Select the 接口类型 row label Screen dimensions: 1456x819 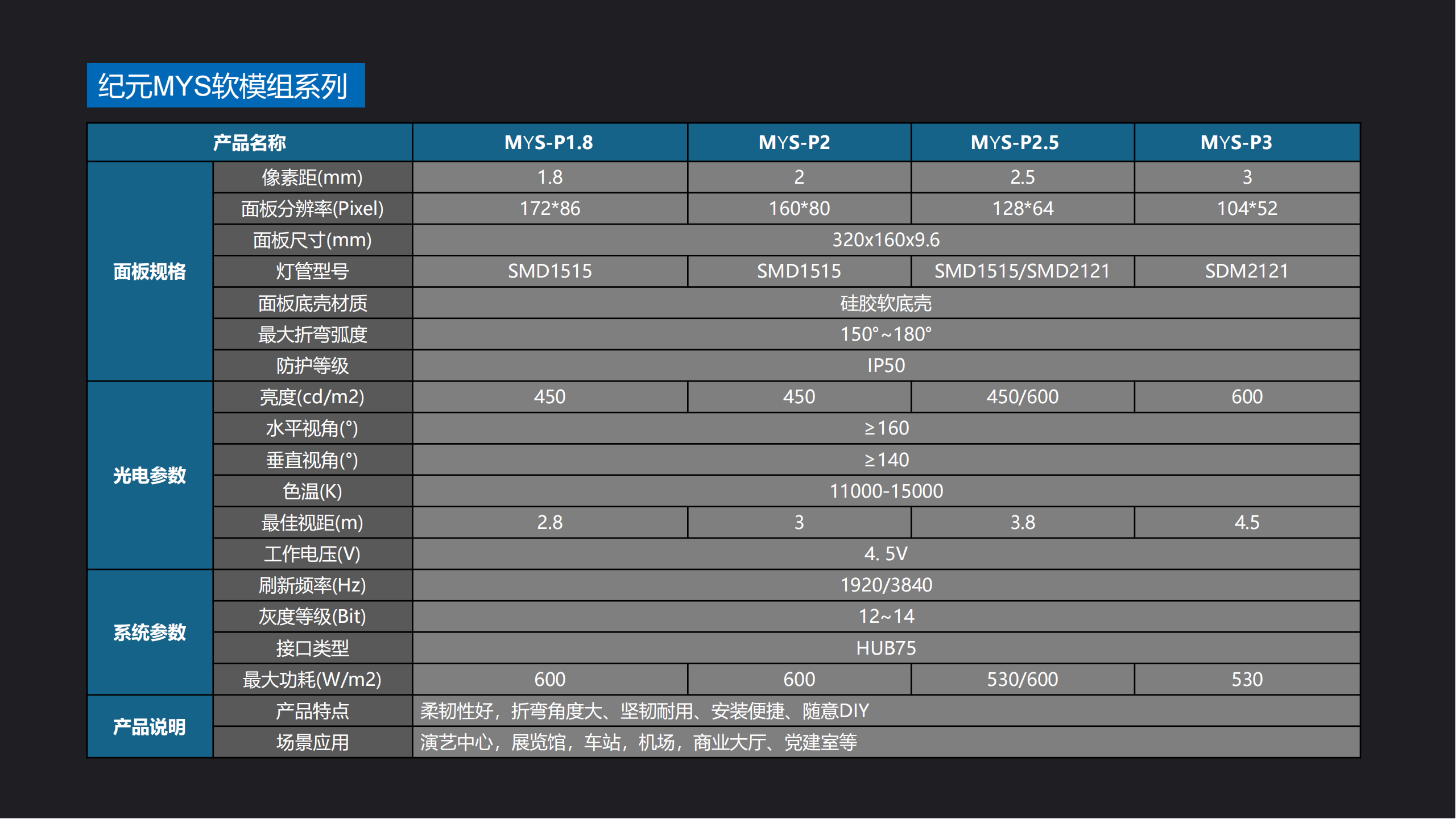(x=312, y=648)
